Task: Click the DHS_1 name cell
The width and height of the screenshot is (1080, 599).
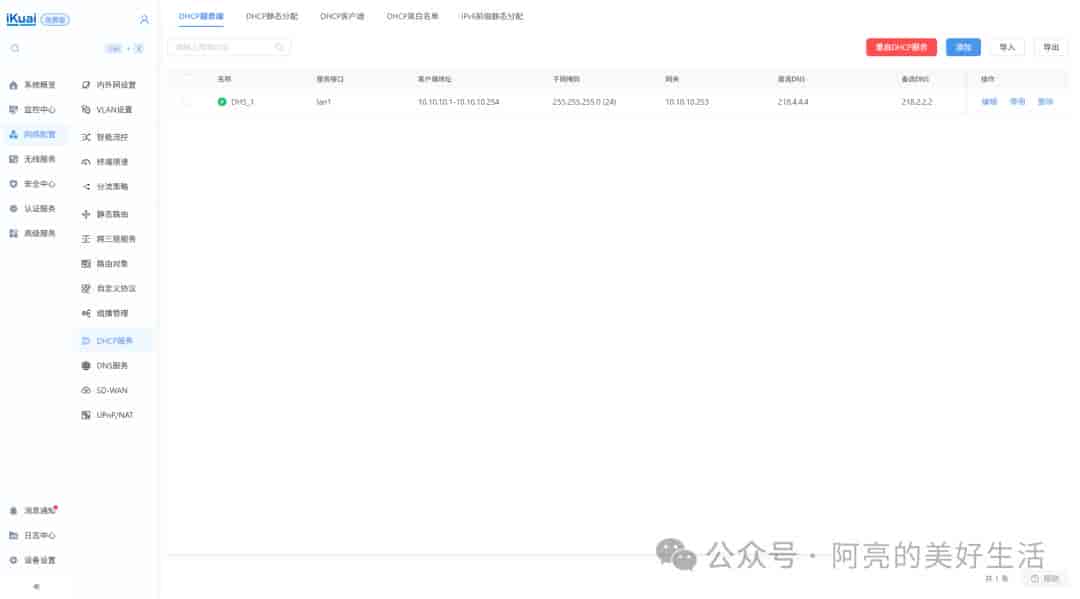Action: (x=242, y=102)
